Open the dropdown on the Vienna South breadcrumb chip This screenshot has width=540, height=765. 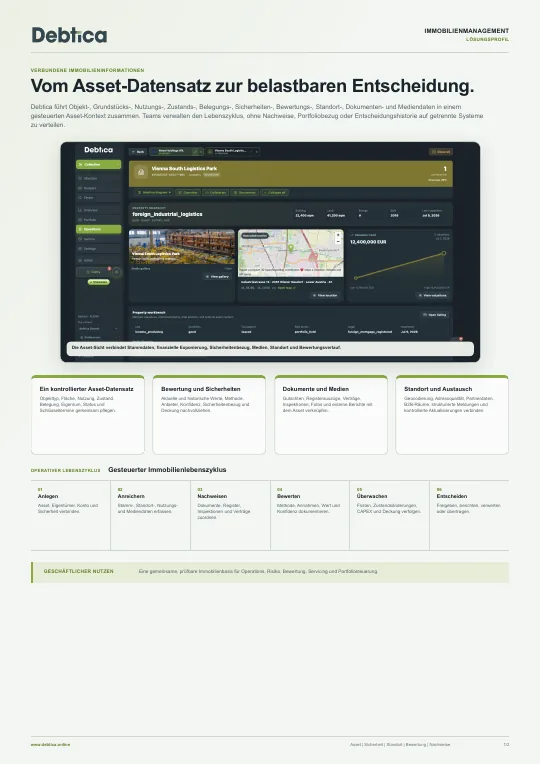(x=257, y=152)
